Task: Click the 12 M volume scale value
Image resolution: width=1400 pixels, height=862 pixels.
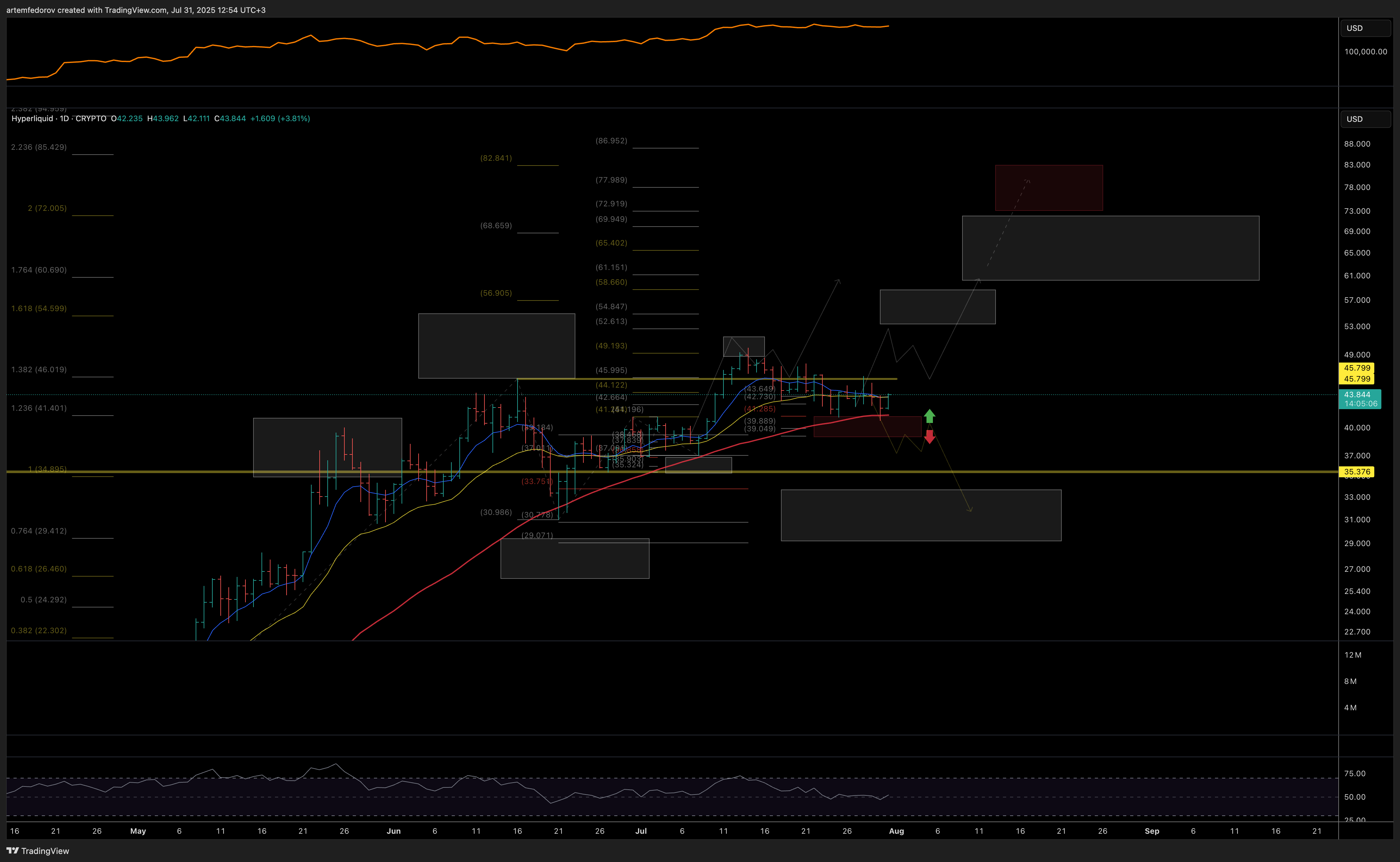Action: (x=1353, y=655)
